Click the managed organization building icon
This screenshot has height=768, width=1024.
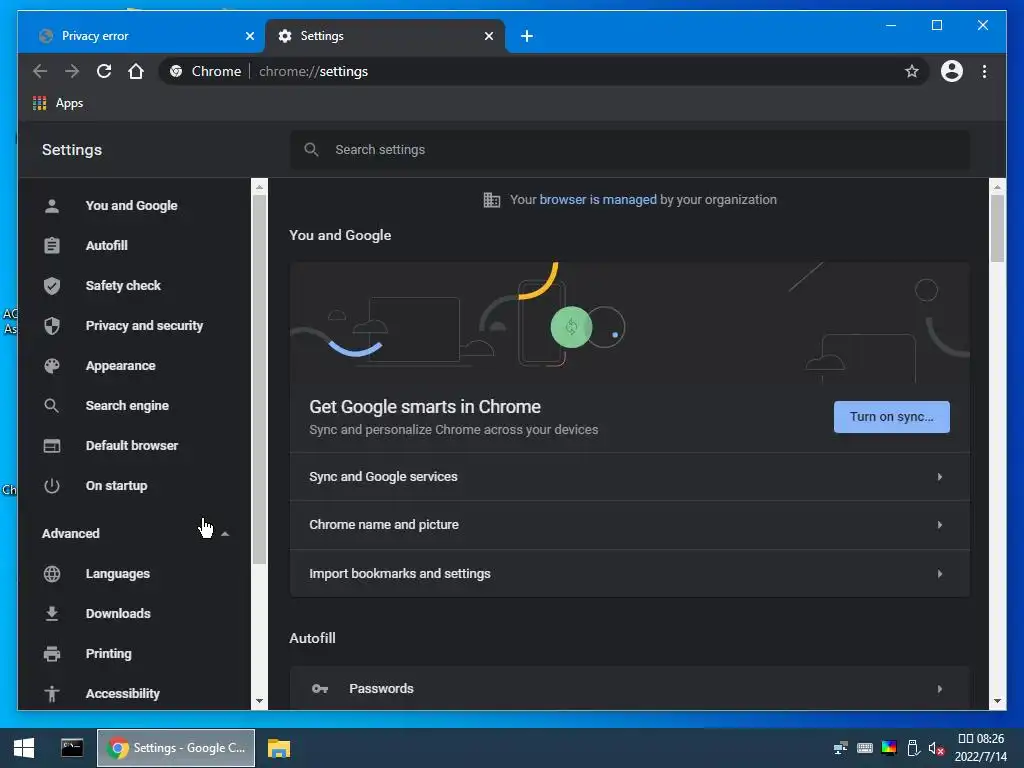tap(492, 200)
